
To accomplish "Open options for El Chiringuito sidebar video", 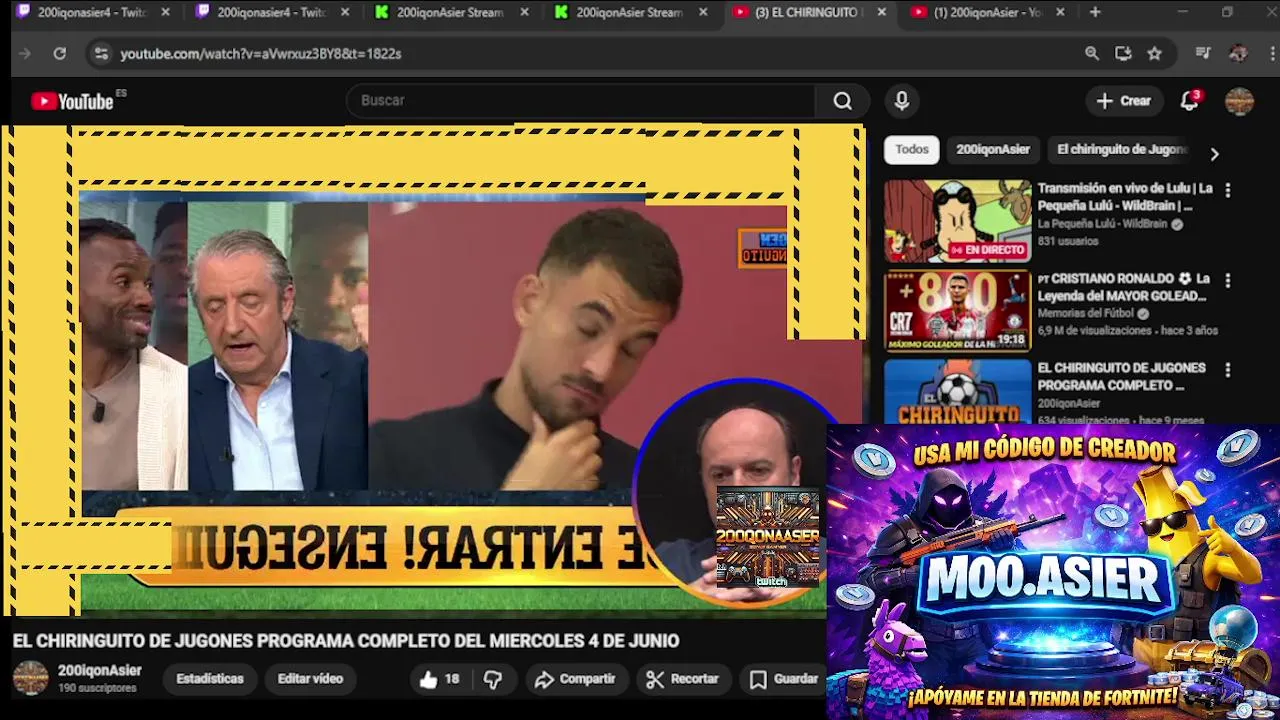I will click(x=1228, y=369).
